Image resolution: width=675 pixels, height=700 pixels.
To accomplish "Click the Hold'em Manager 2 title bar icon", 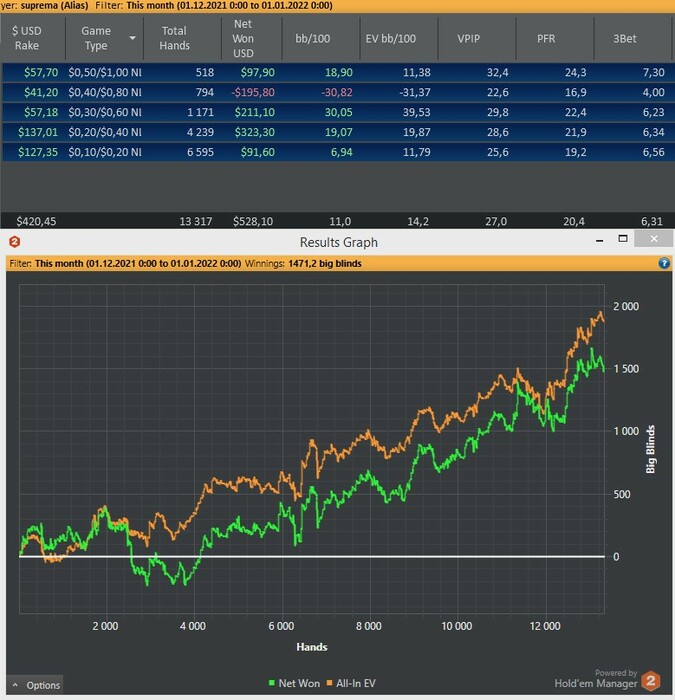I will (14, 242).
